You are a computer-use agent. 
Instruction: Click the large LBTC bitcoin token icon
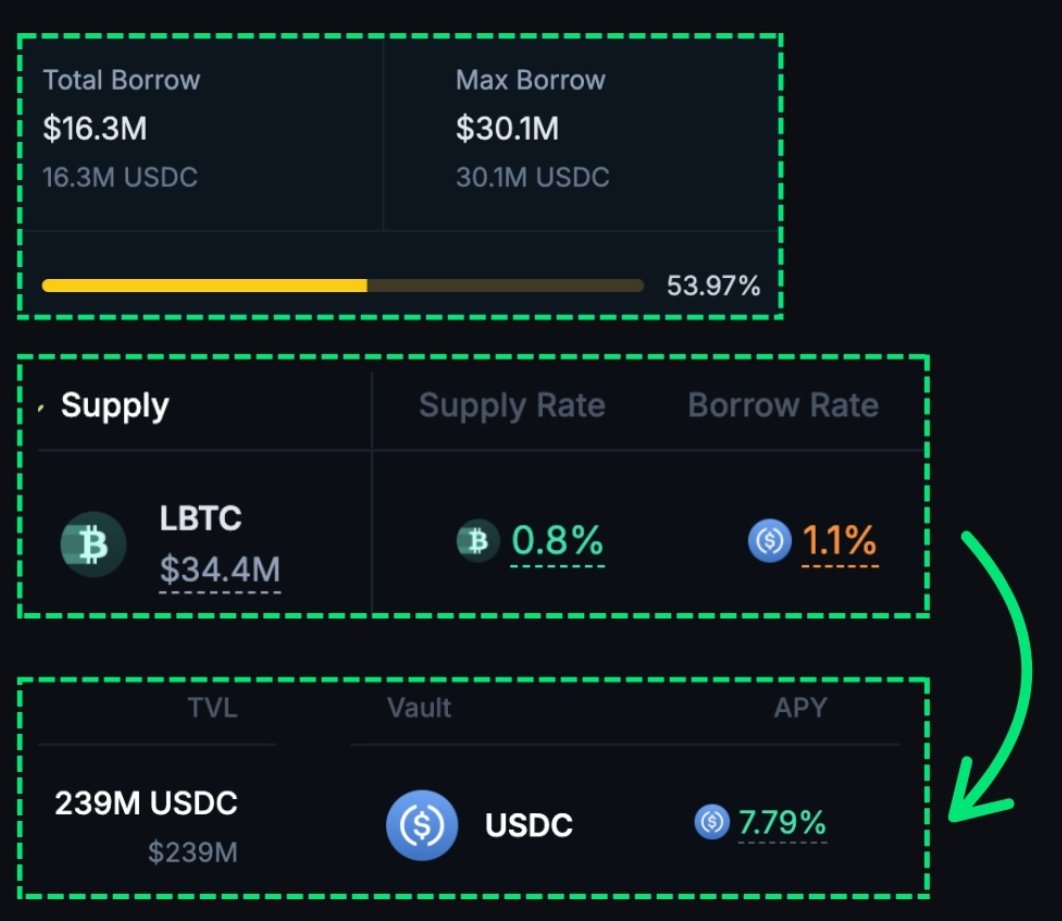point(93,544)
